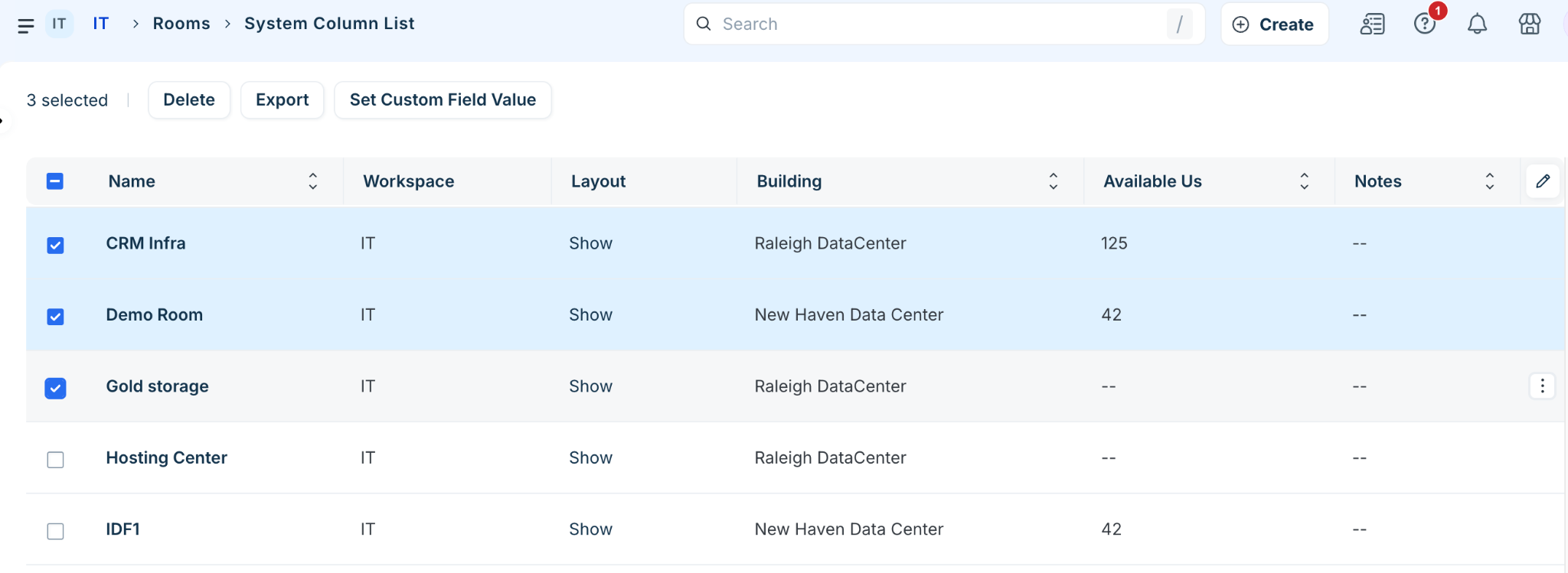Check the Hosting Center row checkbox

click(55, 459)
